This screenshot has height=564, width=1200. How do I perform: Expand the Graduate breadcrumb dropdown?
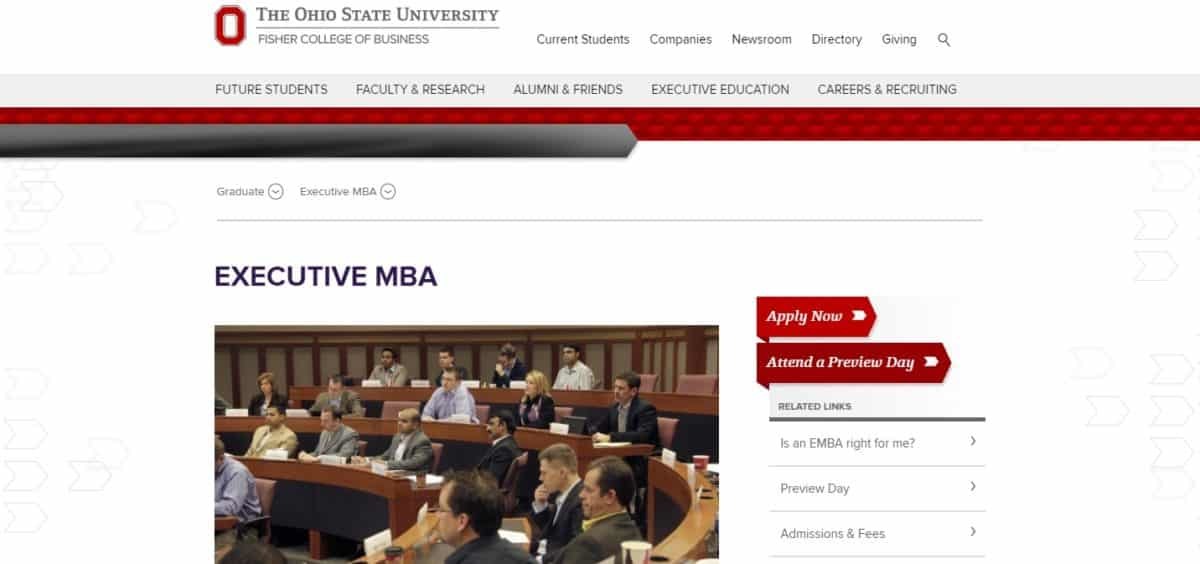pos(276,192)
